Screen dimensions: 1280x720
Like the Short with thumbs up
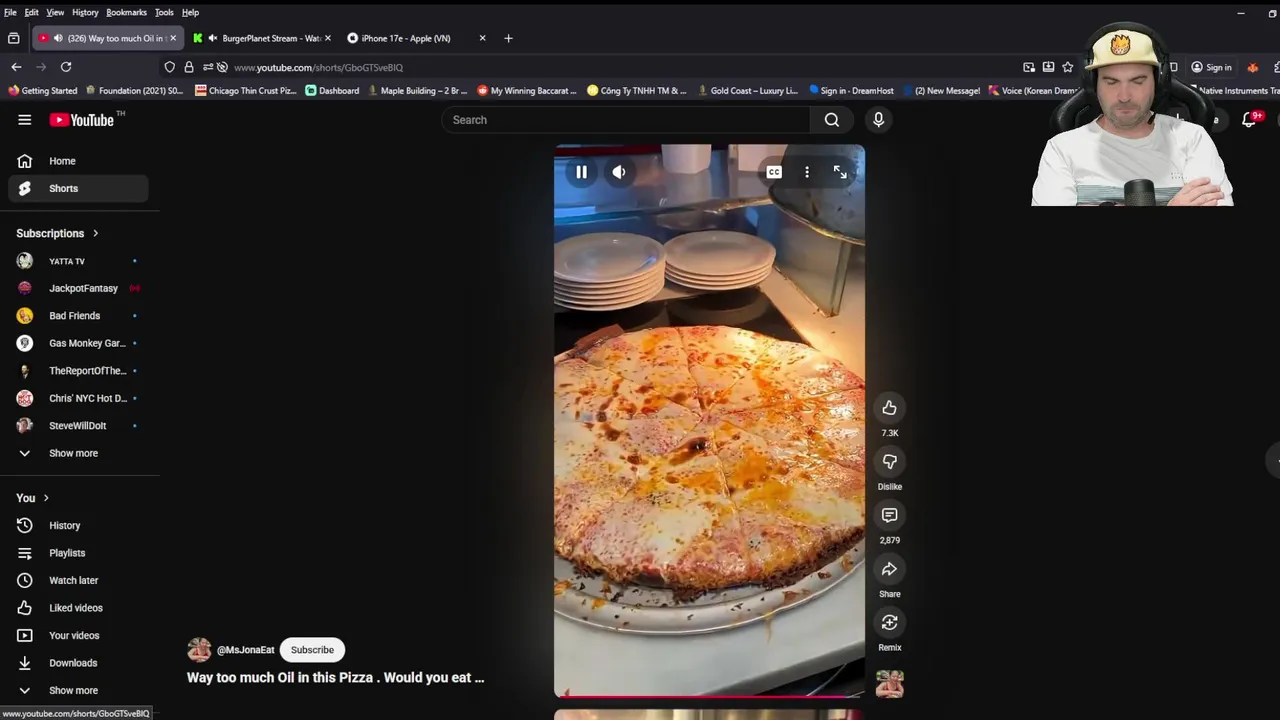889,408
